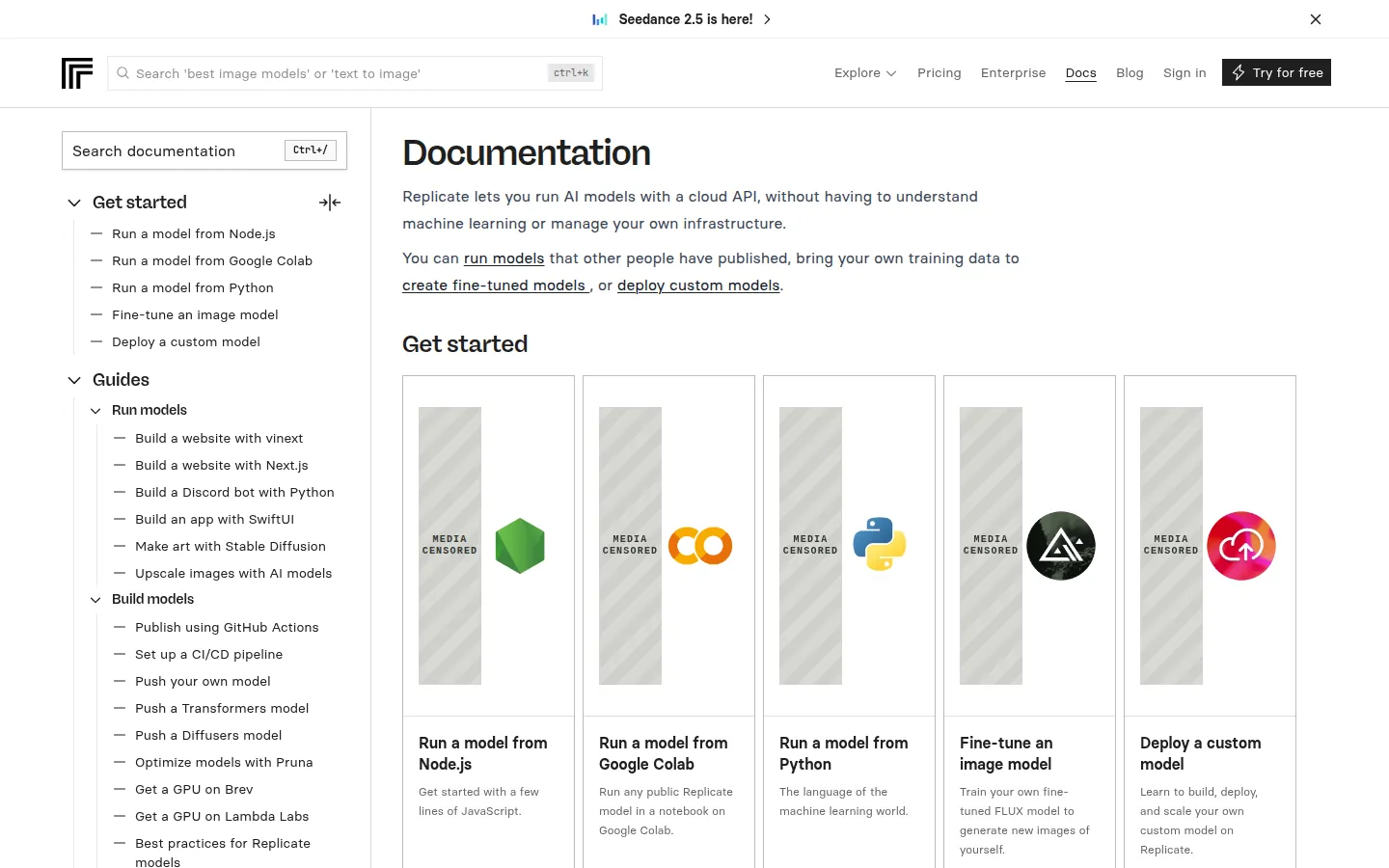Image resolution: width=1389 pixels, height=868 pixels.
Task: Click the Replicate logo in header
Action: coord(77,73)
